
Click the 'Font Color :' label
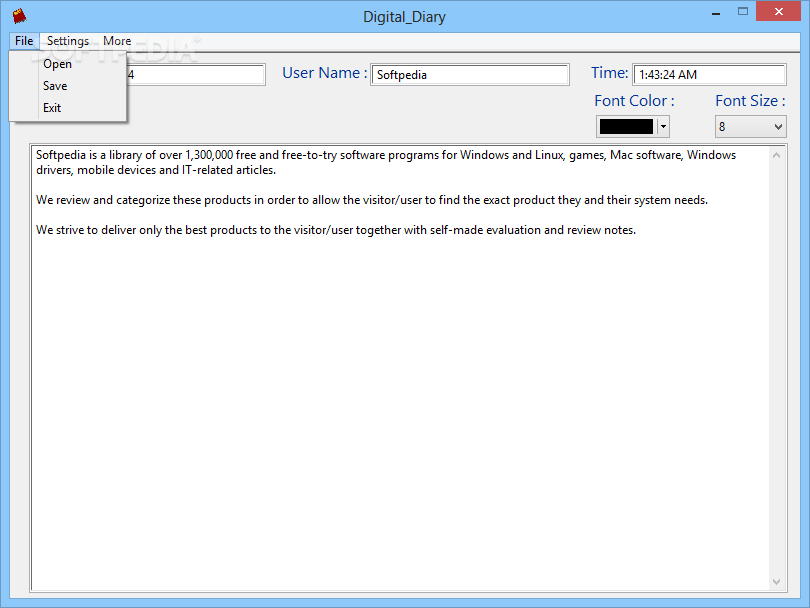click(634, 101)
